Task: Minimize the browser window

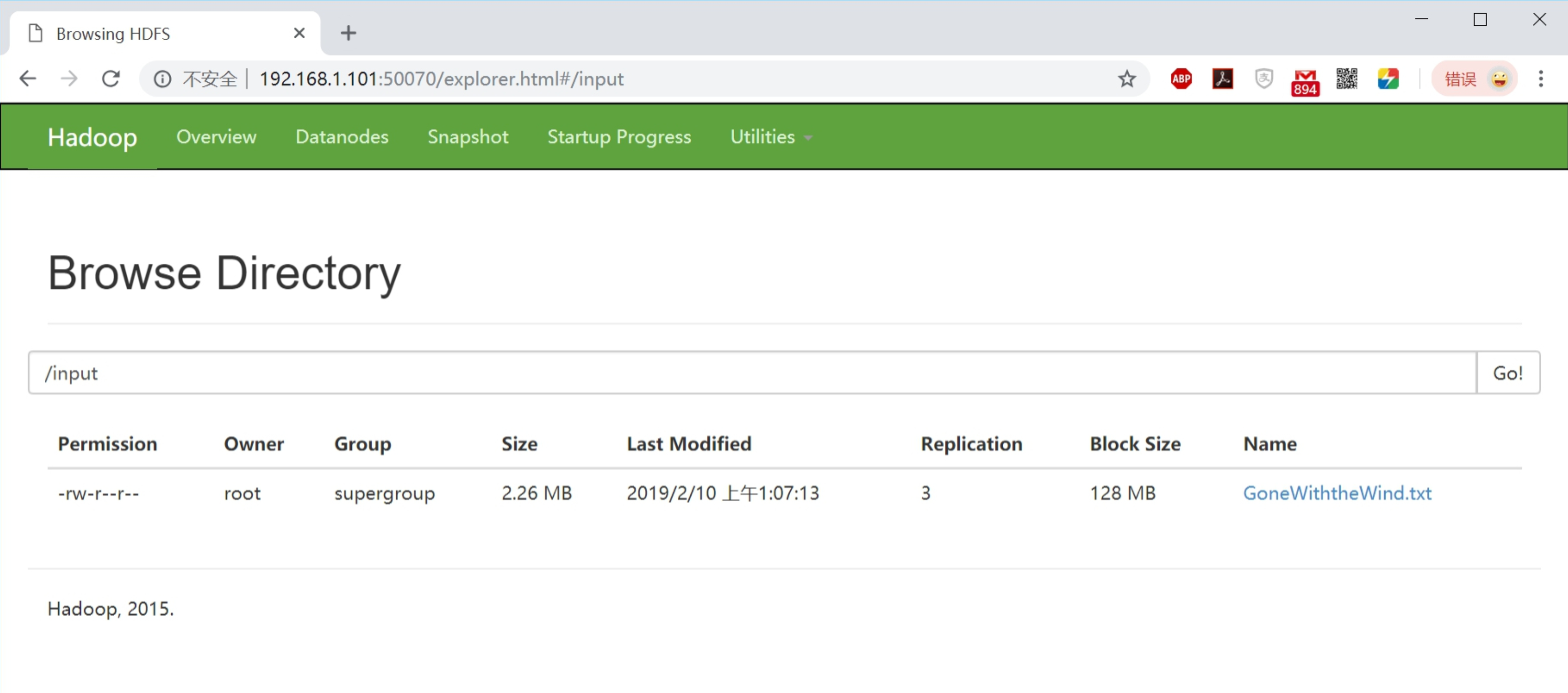Action: click(1421, 19)
